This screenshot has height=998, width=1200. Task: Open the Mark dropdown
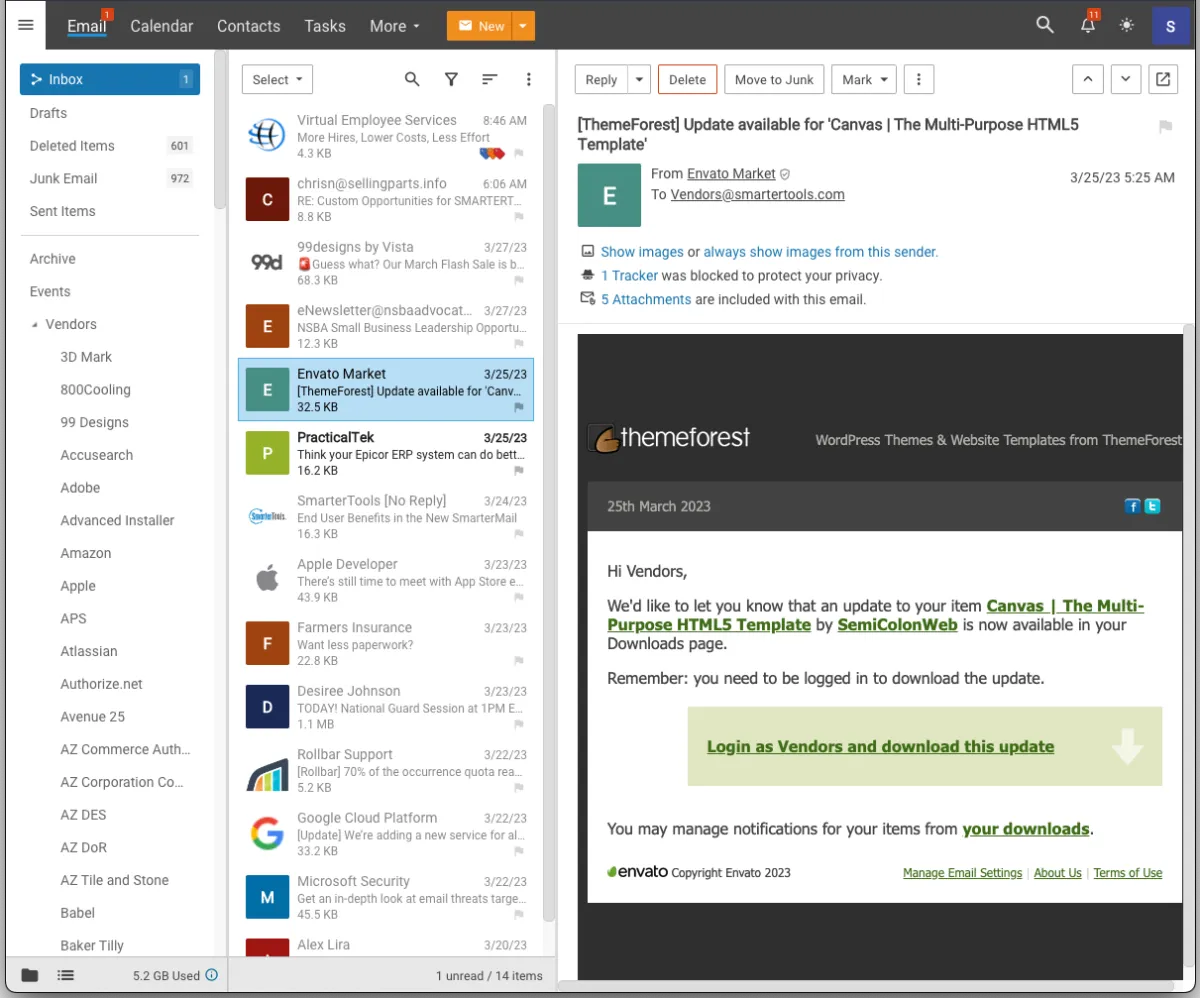click(863, 80)
